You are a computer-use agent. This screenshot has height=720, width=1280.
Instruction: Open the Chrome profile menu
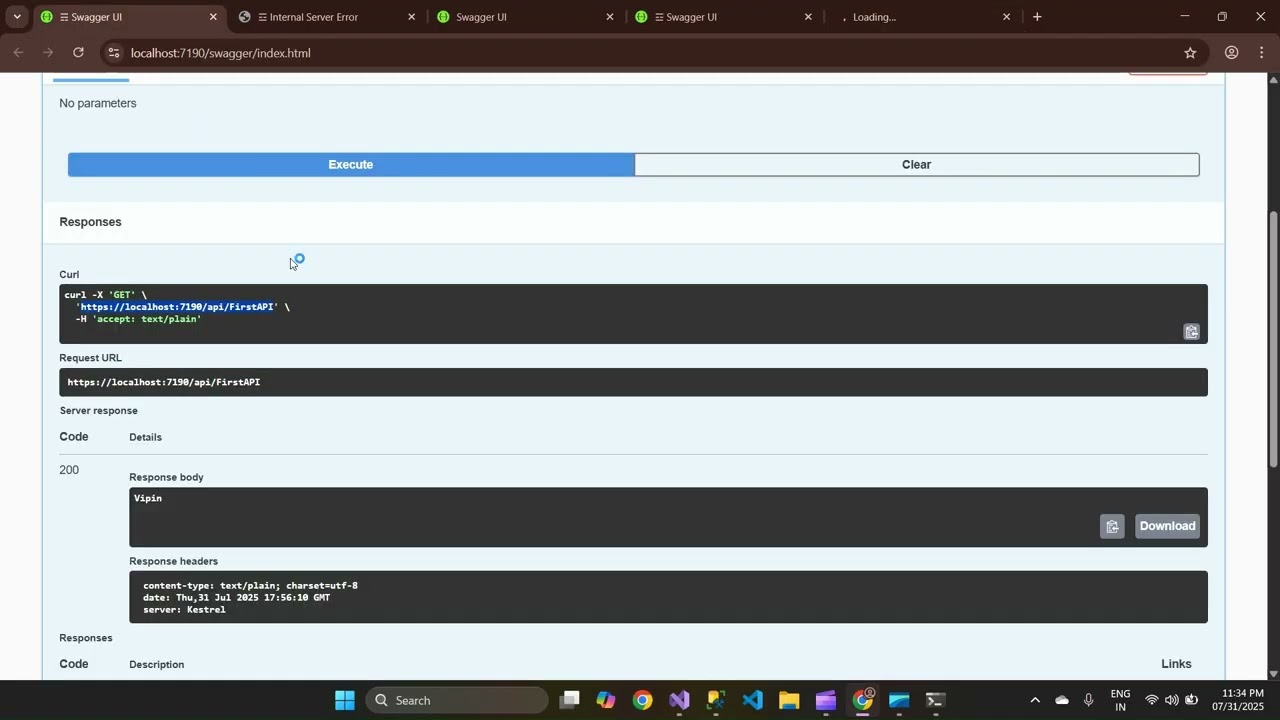pyautogui.click(x=1232, y=53)
